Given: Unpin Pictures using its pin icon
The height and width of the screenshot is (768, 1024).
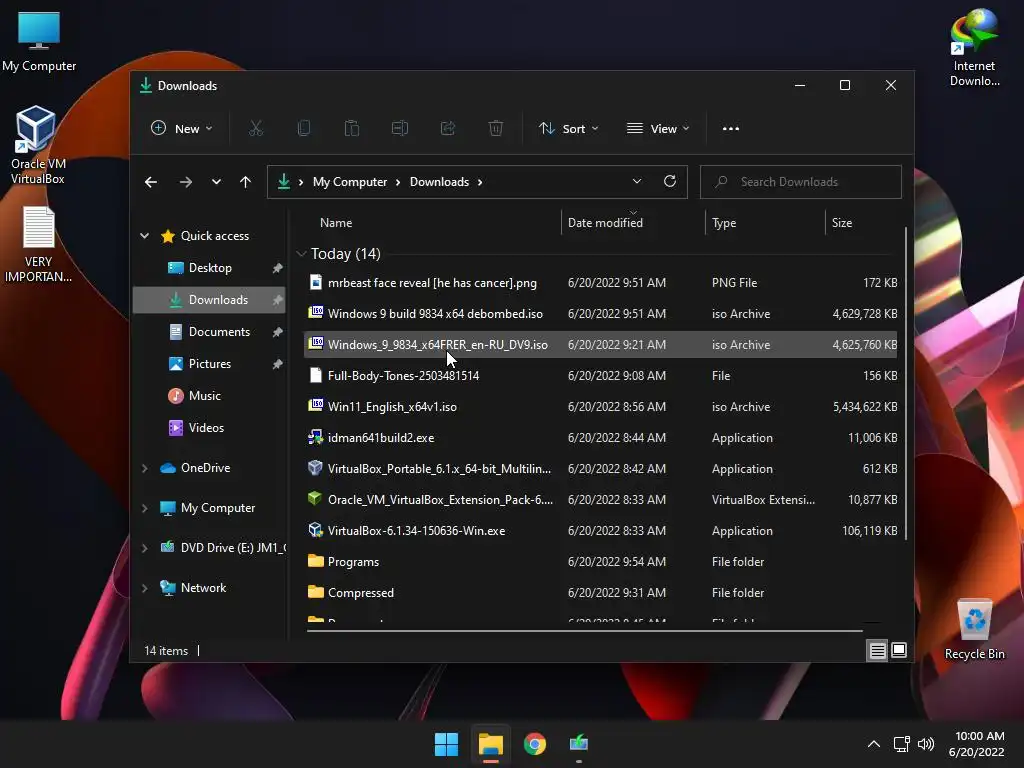Looking at the screenshot, I should click(x=278, y=364).
